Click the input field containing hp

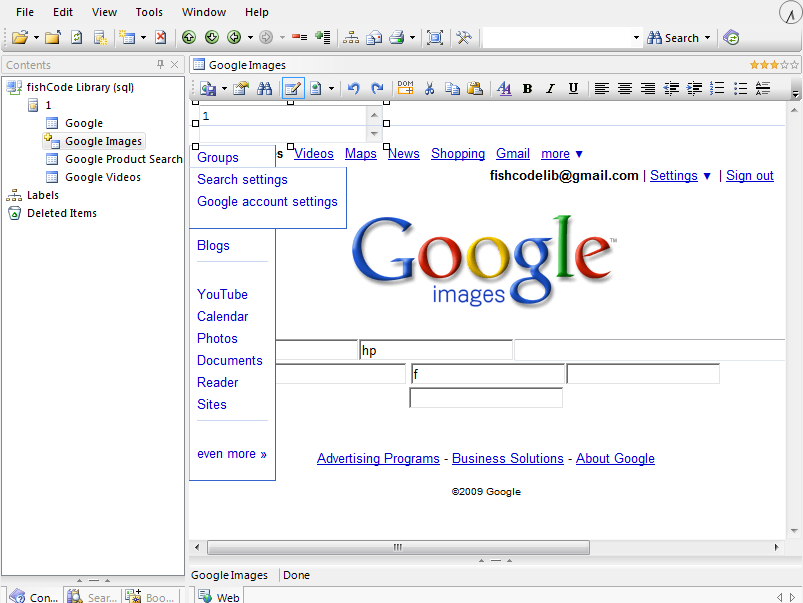436,350
